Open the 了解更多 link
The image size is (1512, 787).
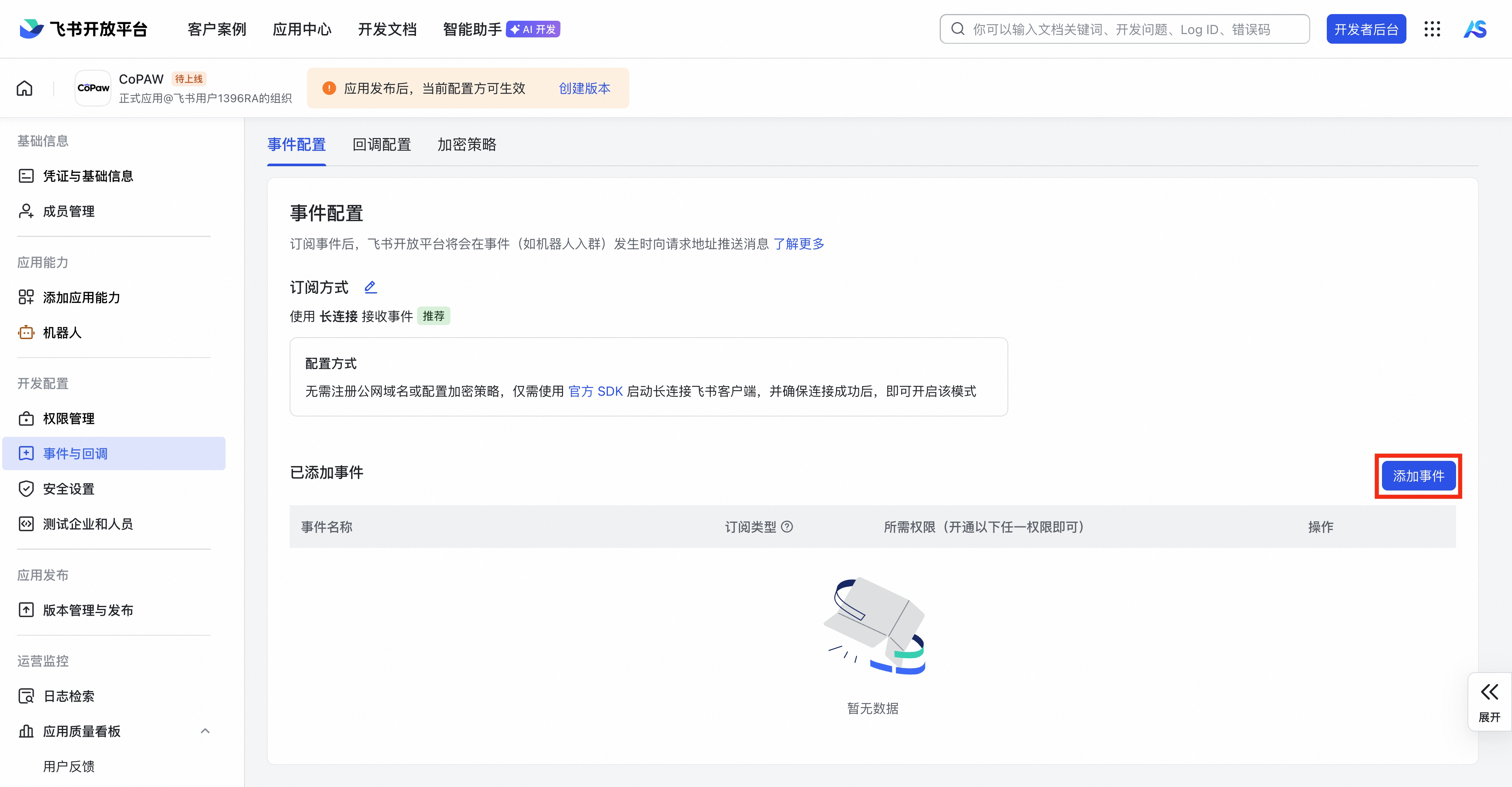(798, 243)
